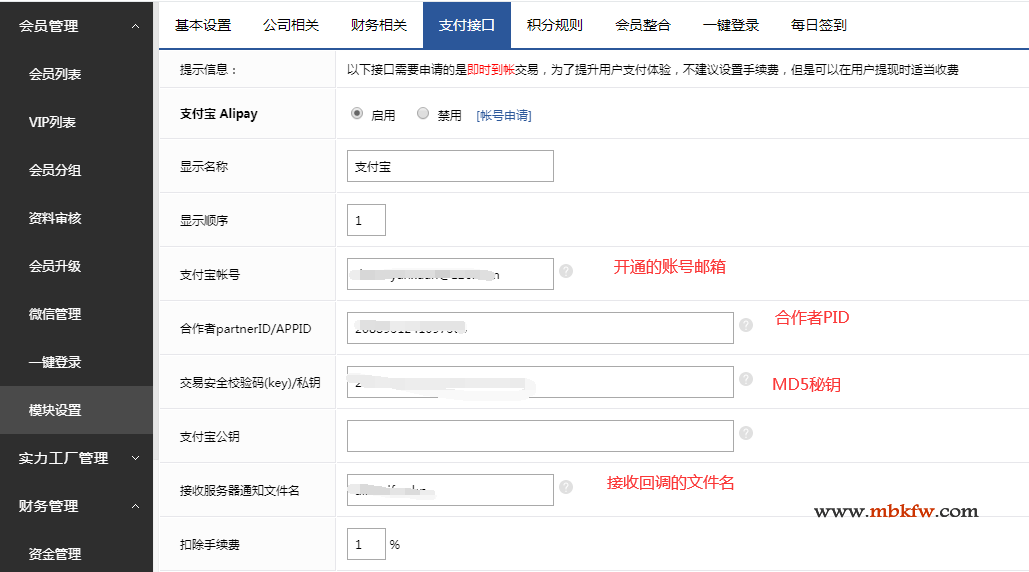The image size is (1029, 572).
Task: Click help icon next to 支付宝公钥 field
Action: 745,433
